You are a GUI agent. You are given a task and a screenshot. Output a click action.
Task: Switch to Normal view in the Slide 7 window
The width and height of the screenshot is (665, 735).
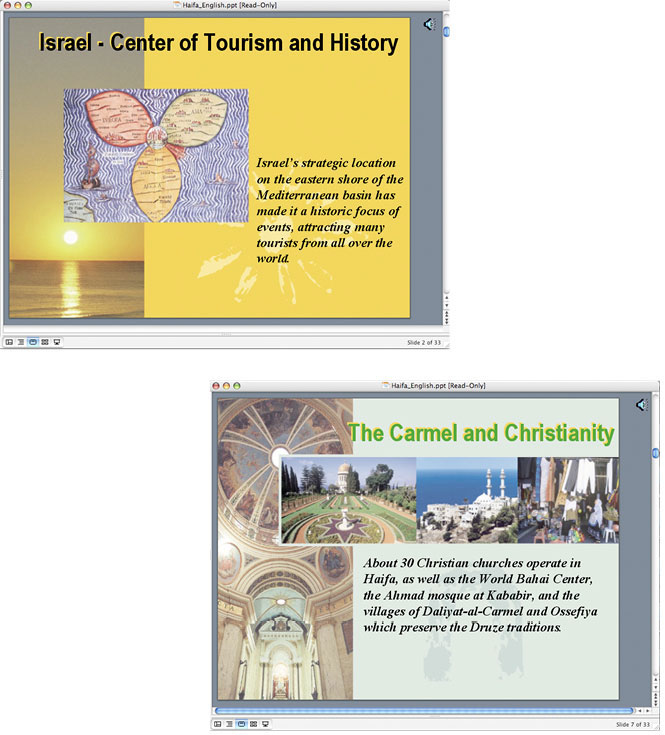(x=218, y=723)
